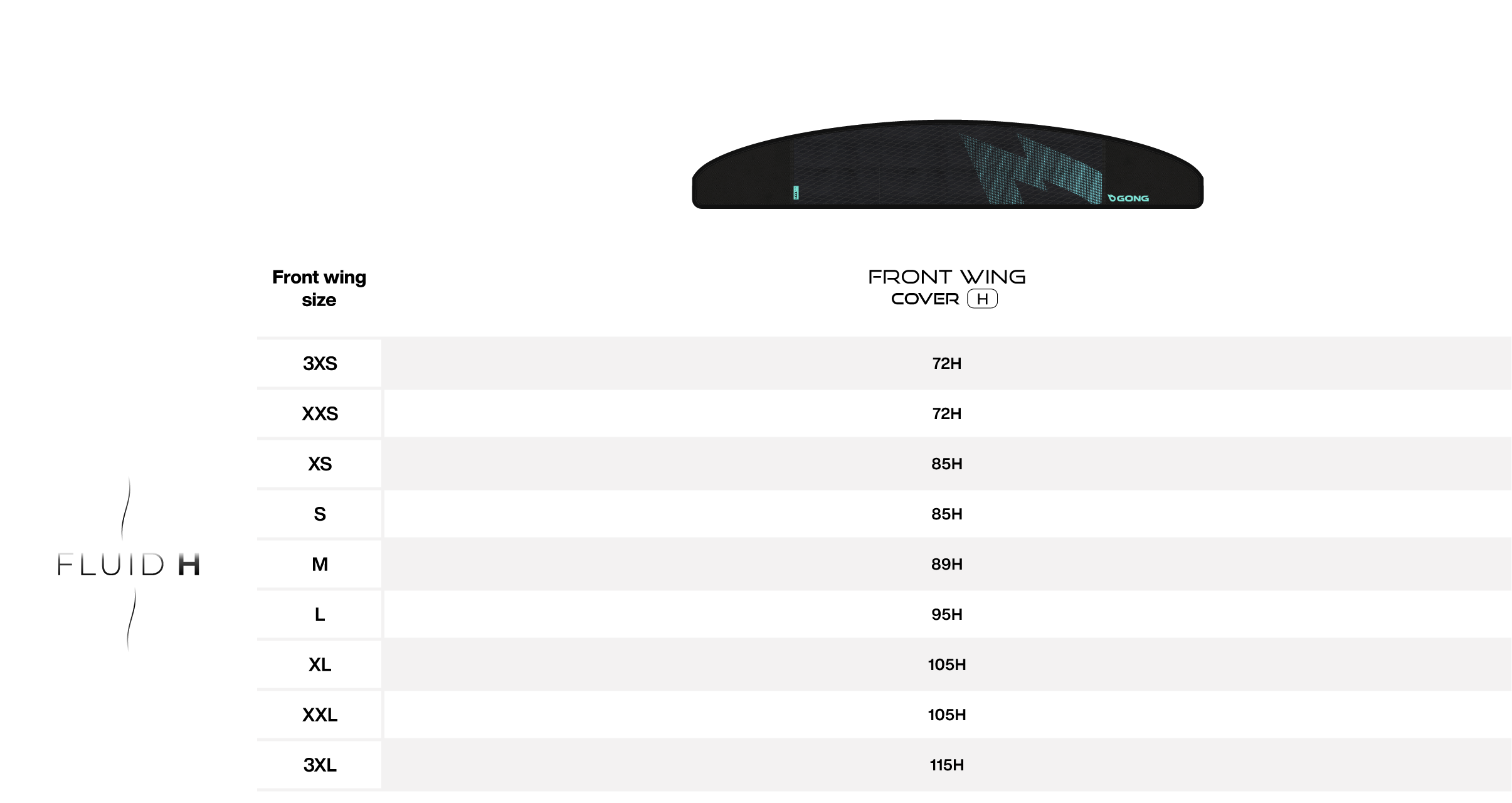Select the XS size row label
The width and height of the screenshot is (1512, 803).
[320, 464]
